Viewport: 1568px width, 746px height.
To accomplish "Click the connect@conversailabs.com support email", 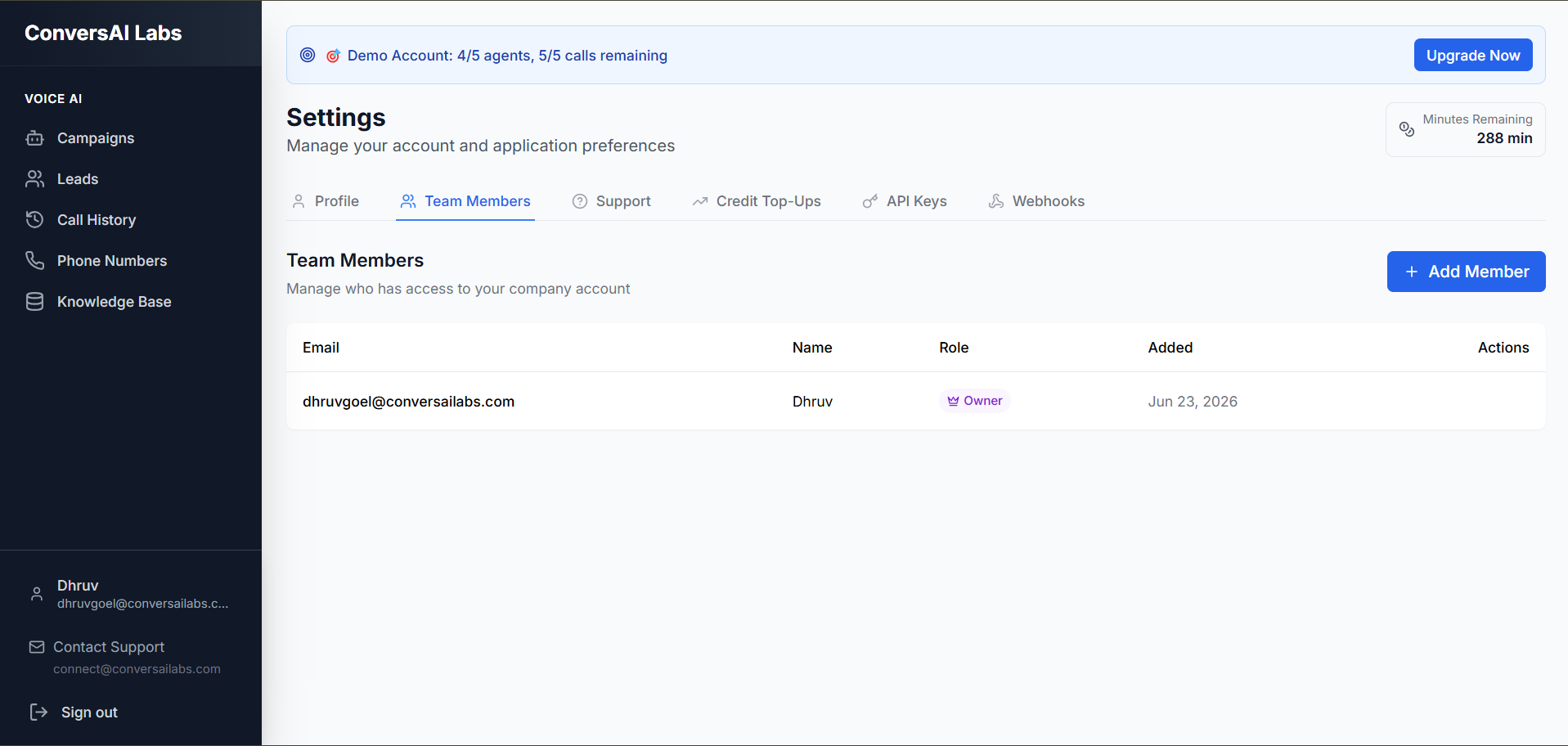I will pyautogui.click(x=137, y=669).
